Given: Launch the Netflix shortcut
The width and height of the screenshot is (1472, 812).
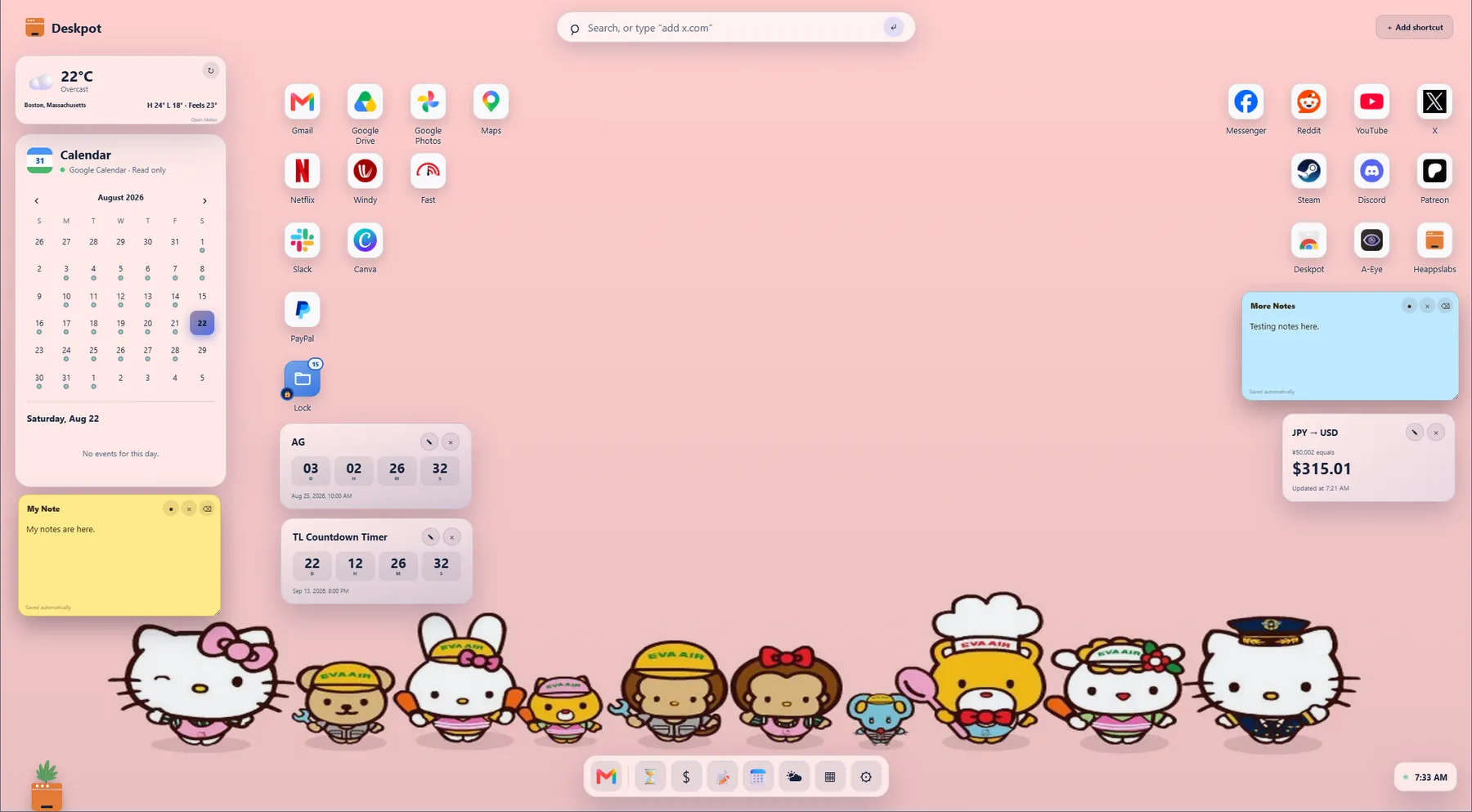Looking at the screenshot, I should tap(302, 171).
